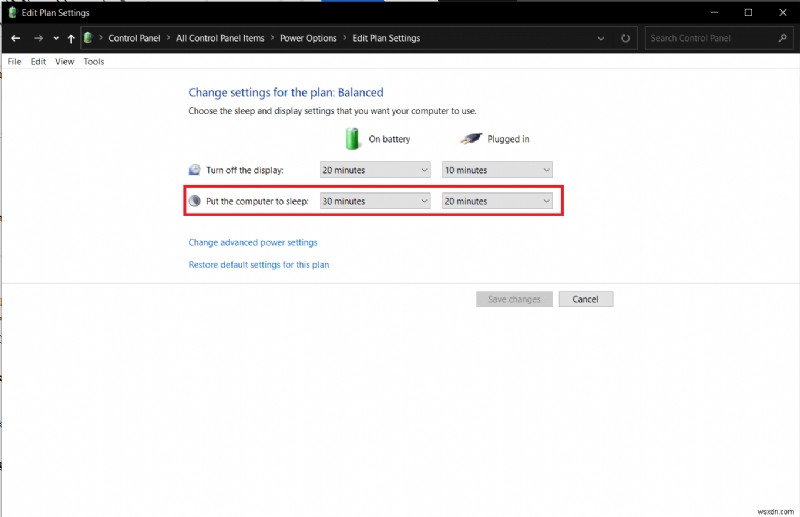The width and height of the screenshot is (800, 517).
Task: Open recent locations dropdown arrow
Action: click(x=56, y=39)
